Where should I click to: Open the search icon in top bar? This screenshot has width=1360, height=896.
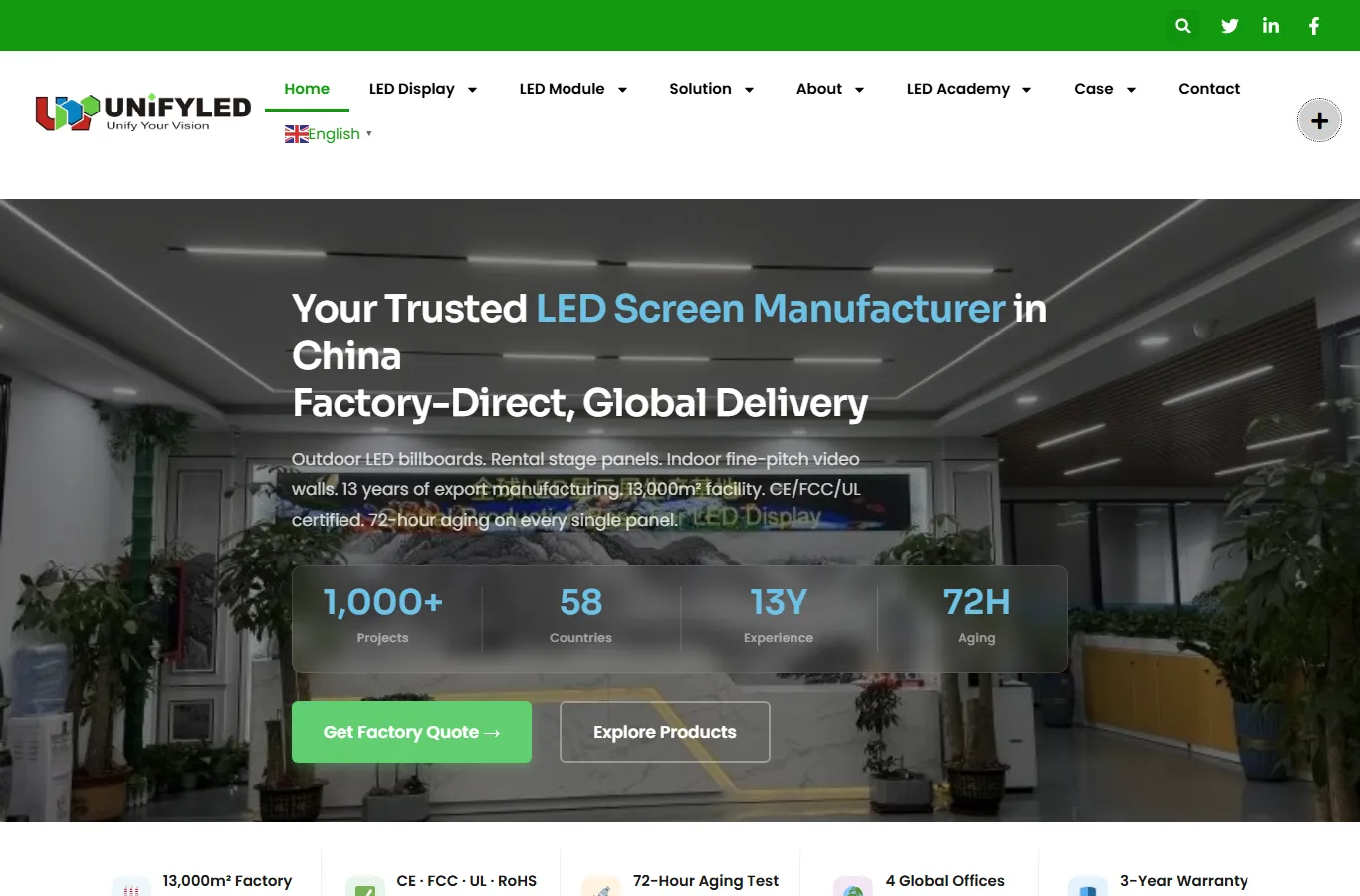(1182, 26)
